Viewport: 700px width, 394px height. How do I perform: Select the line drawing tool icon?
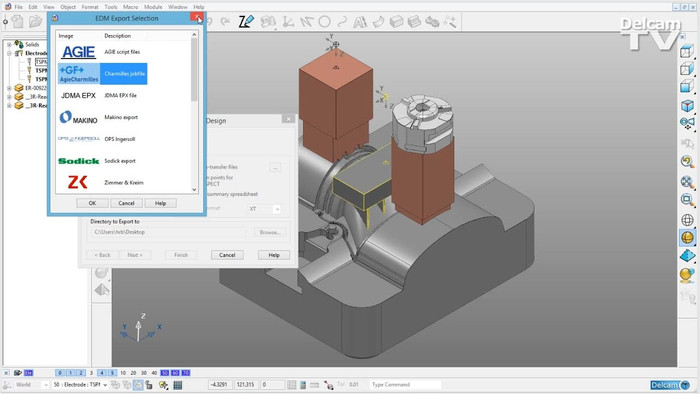(x=307, y=21)
